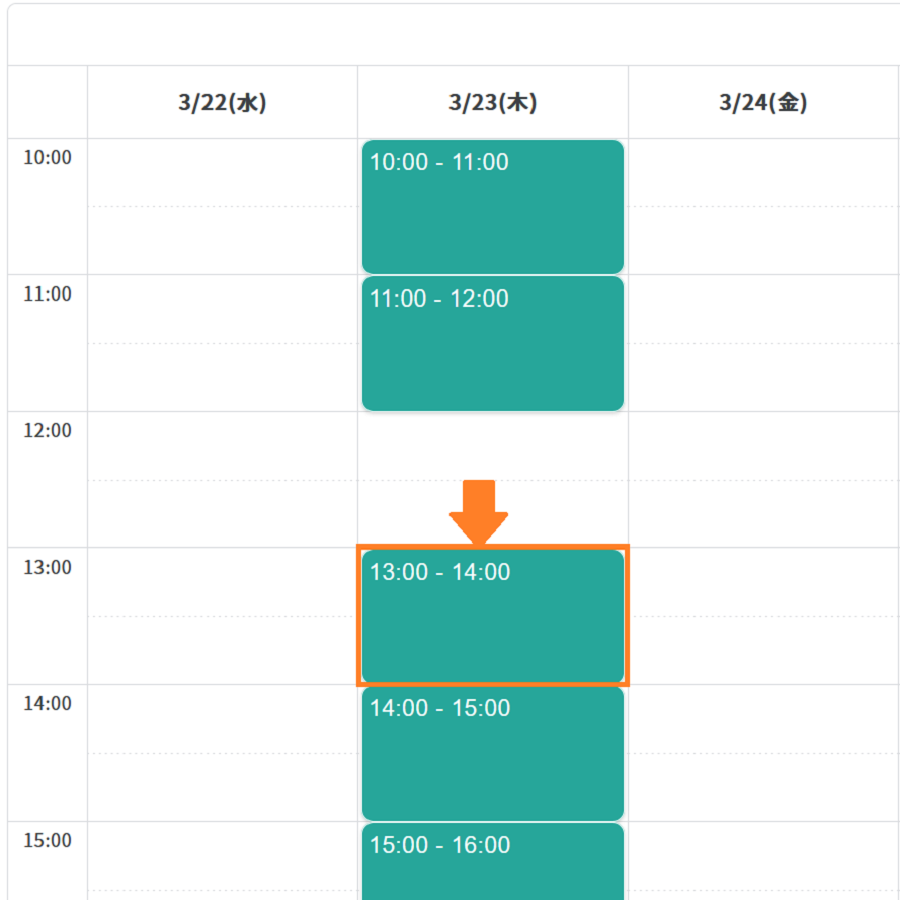Click the 3/24(金) column header
This screenshot has width=900, height=900.
click(x=763, y=103)
